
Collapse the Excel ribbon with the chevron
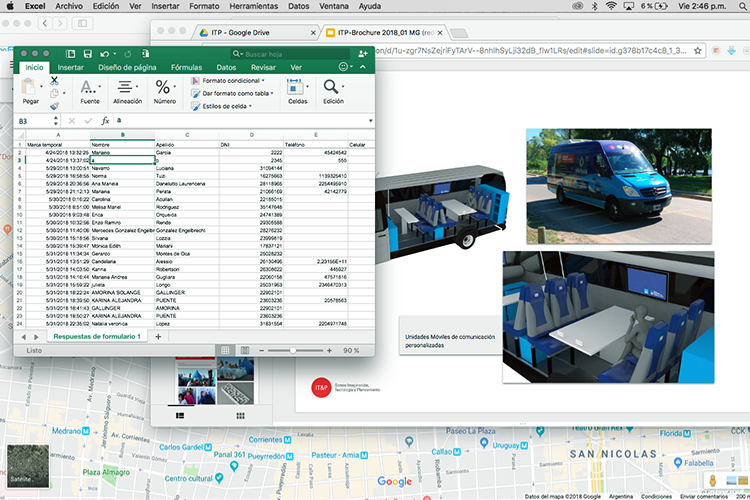tap(363, 67)
